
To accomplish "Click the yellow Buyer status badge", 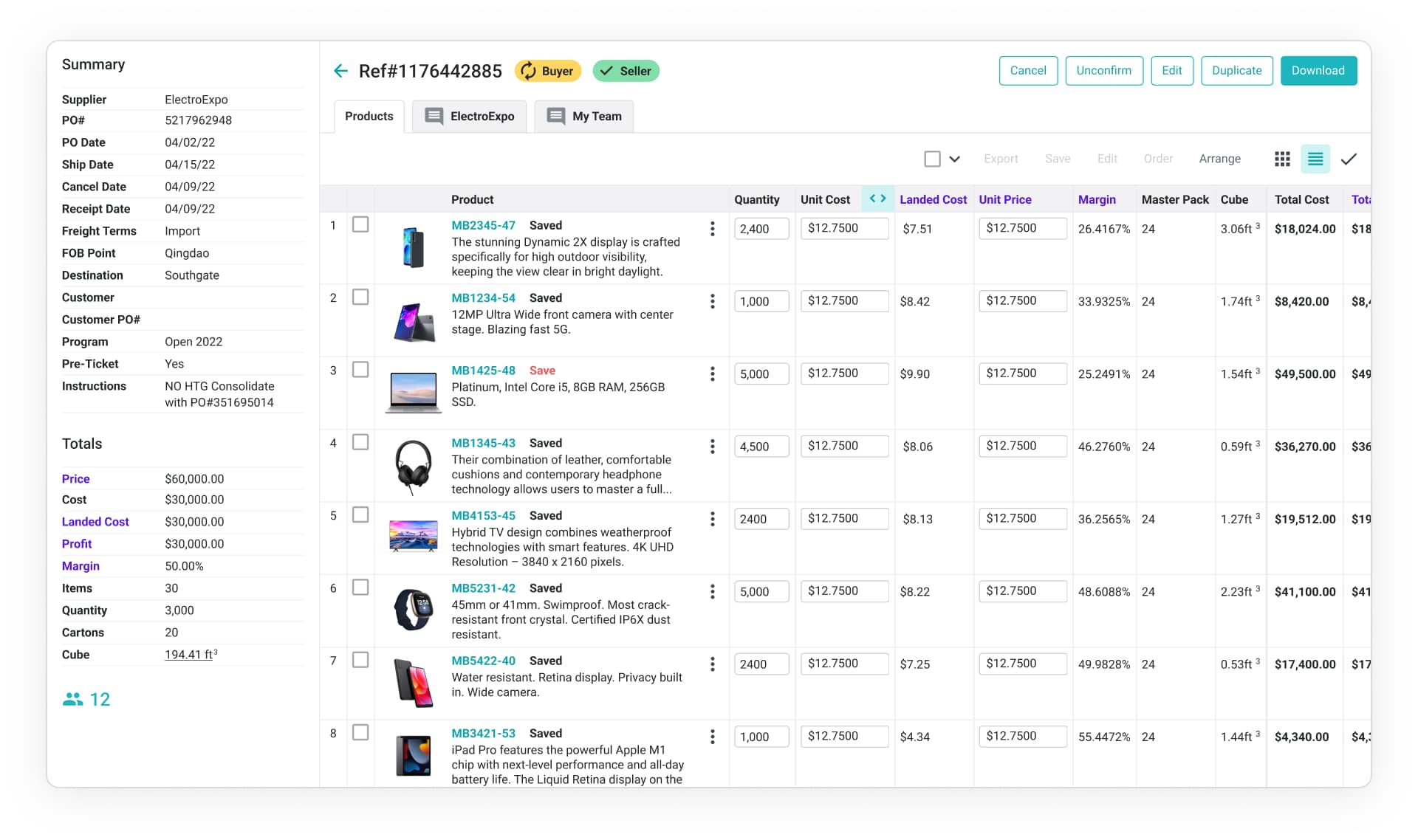I will tap(547, 71).
